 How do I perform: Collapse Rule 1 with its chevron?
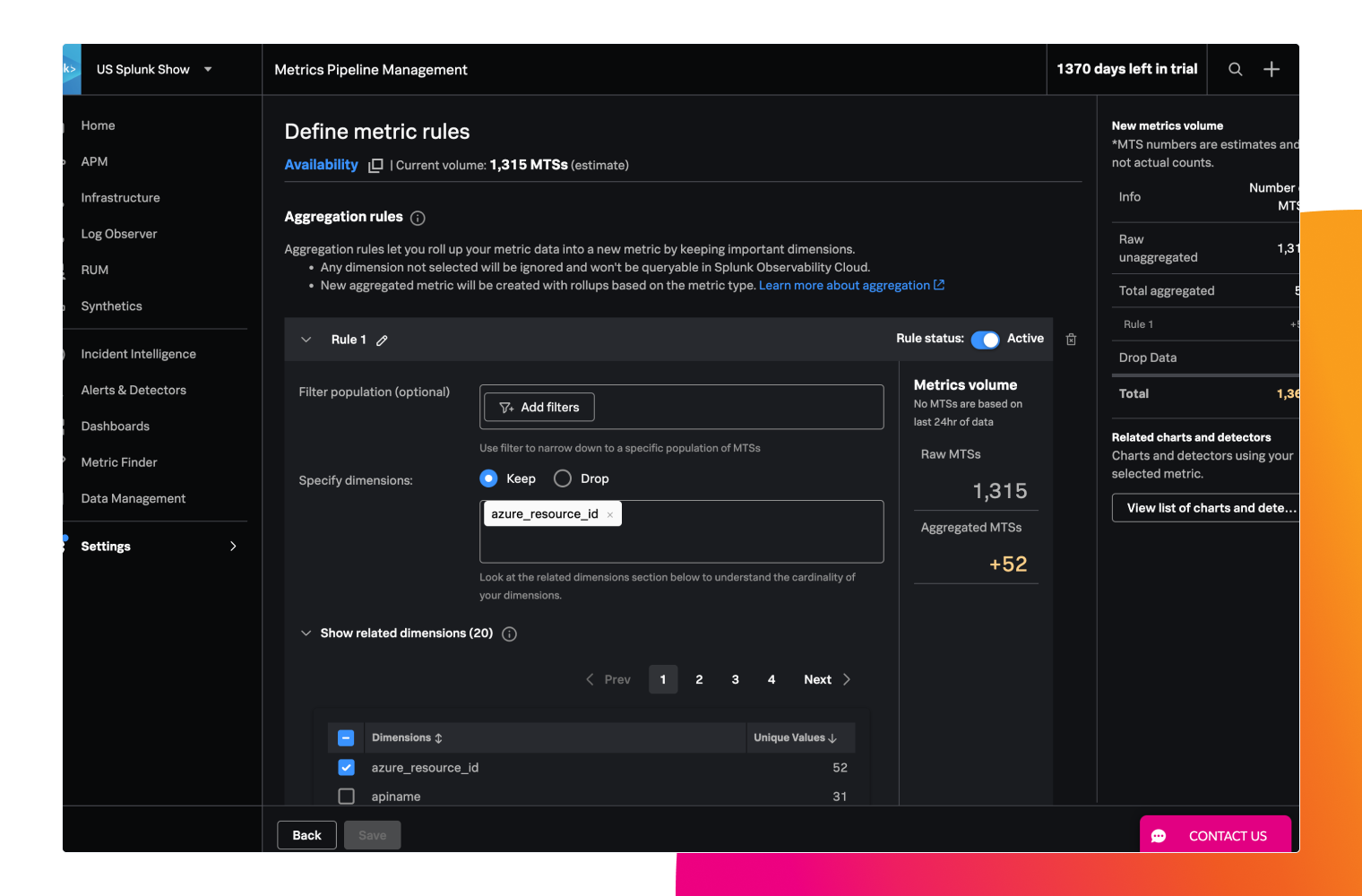coord(306,340)
